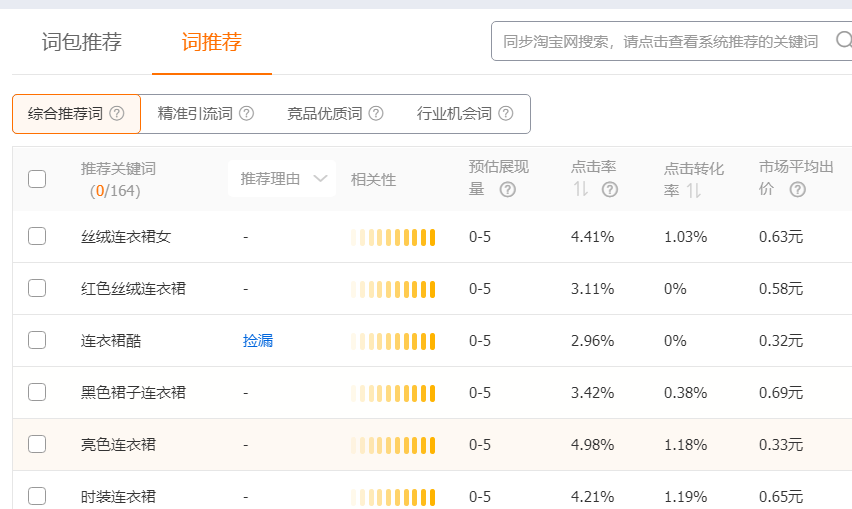Click the 捡漏 reason link
Image resolution: width=852 pixels, height=509 pixels.
click(257, 341)
